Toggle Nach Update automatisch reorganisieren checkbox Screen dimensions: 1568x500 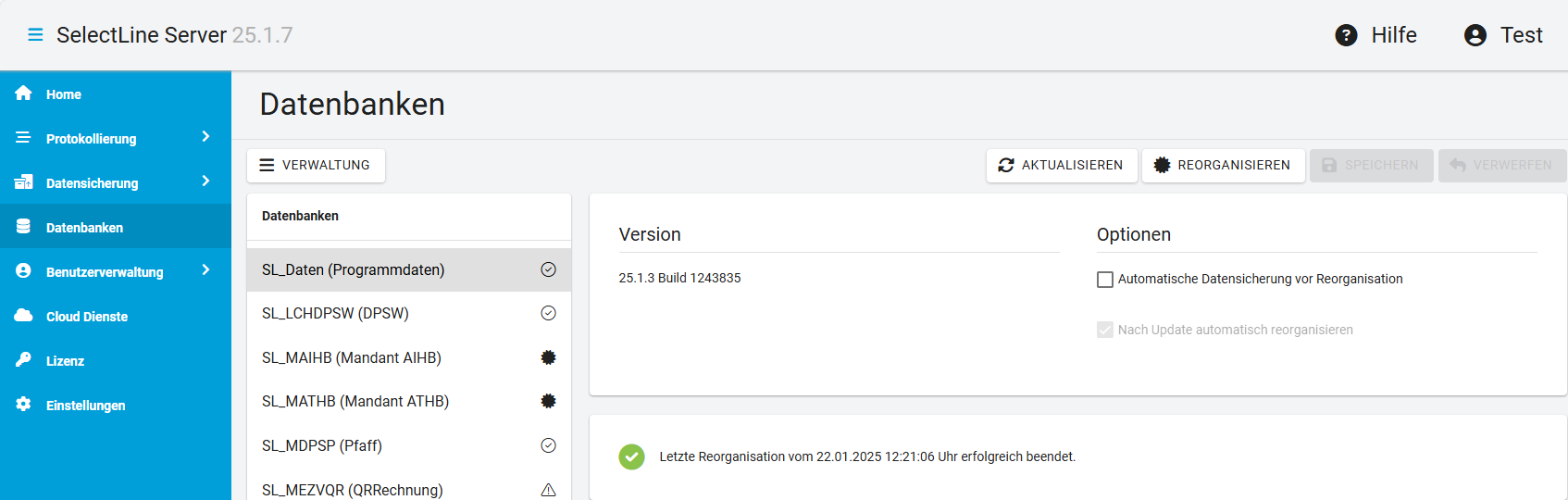(1105, 330)
